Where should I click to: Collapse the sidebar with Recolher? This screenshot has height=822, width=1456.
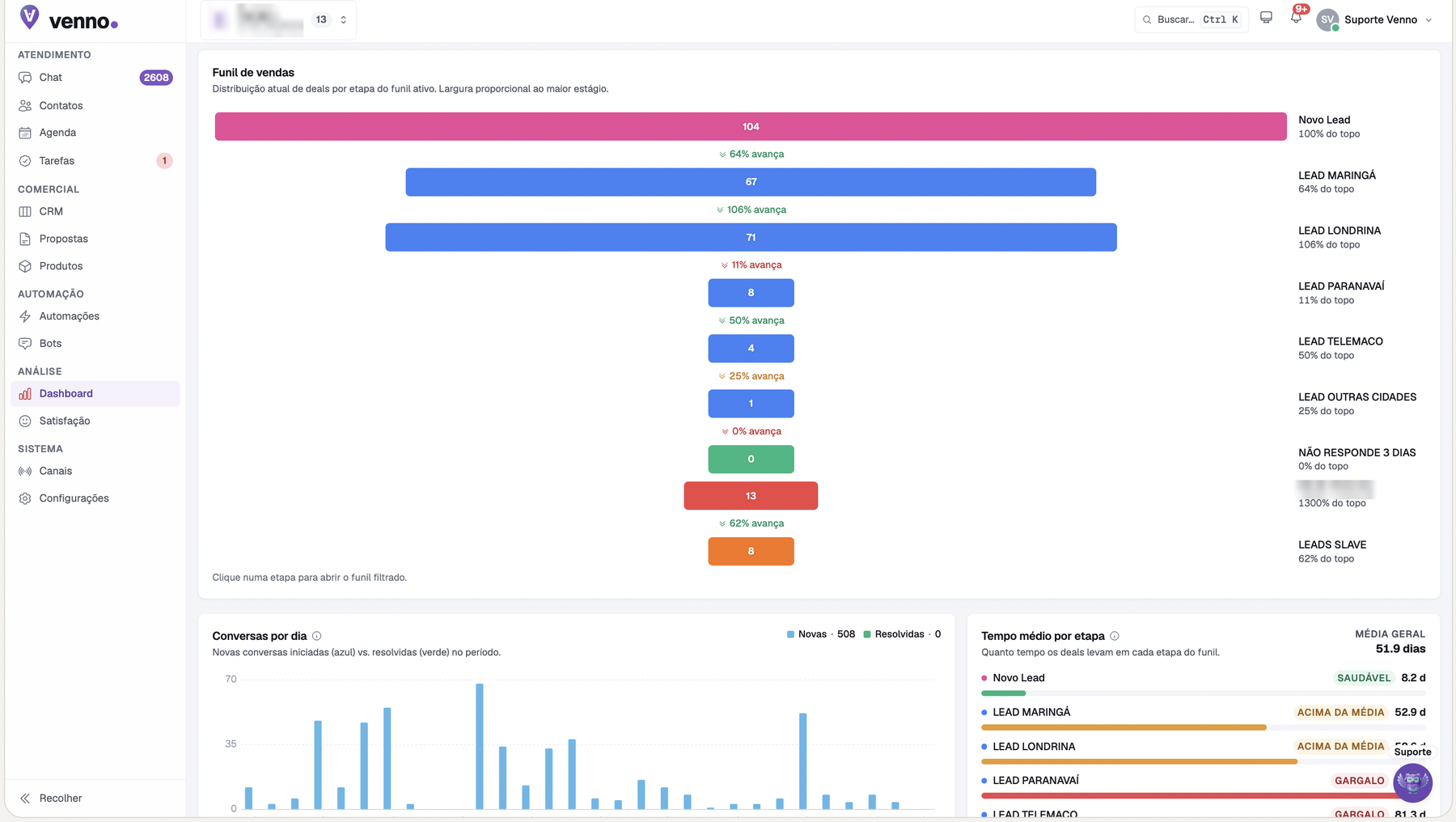pos(51,799)
